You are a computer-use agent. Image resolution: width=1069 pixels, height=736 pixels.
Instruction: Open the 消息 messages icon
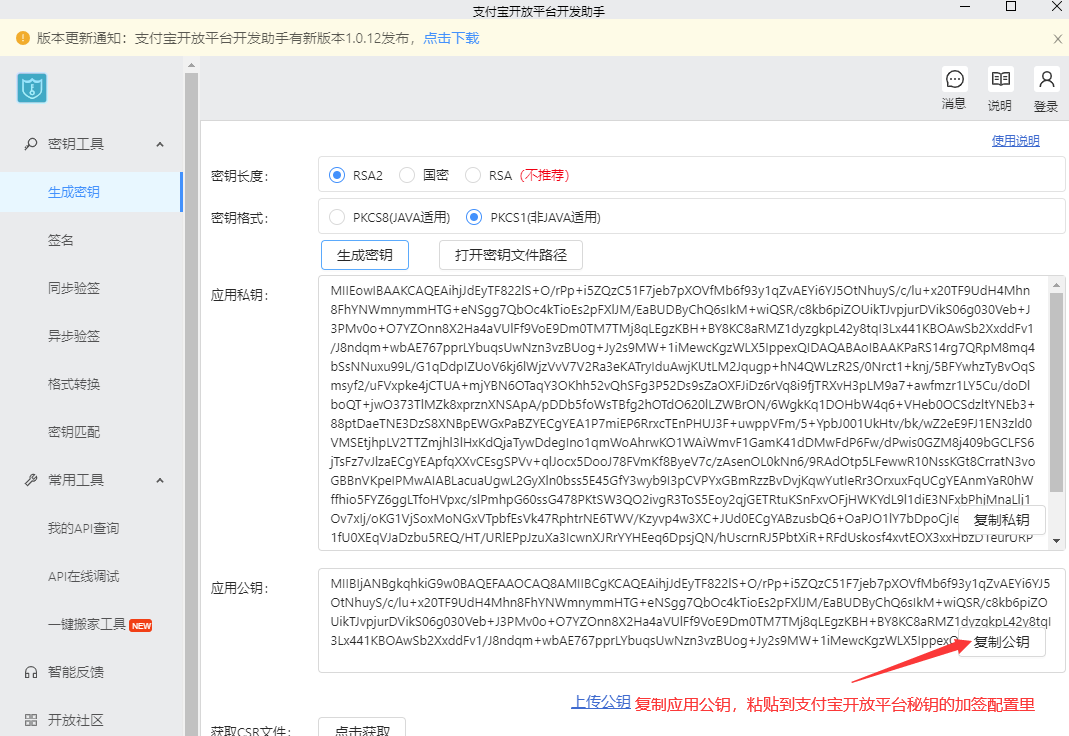click(x=954, y=80)
